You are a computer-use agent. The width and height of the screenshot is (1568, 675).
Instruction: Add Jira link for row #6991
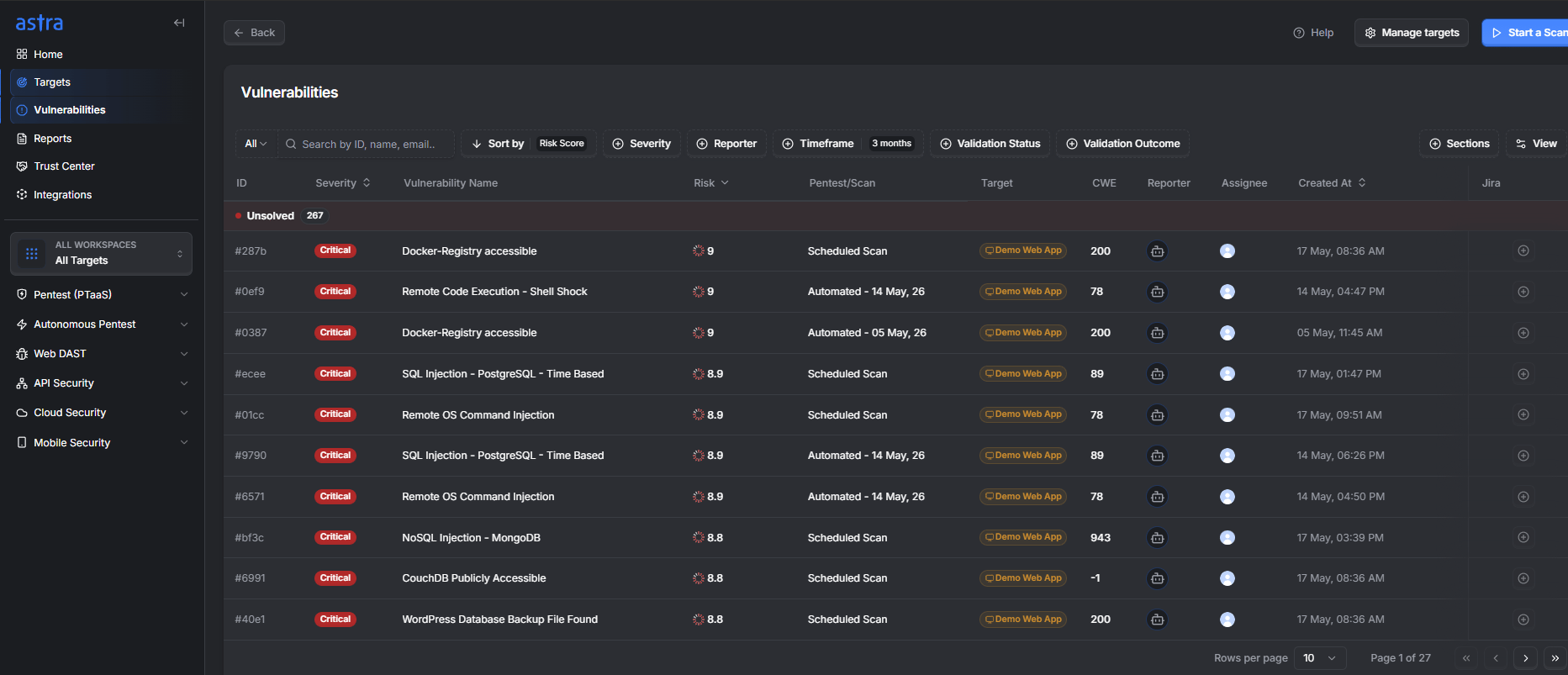(1523, 578)
